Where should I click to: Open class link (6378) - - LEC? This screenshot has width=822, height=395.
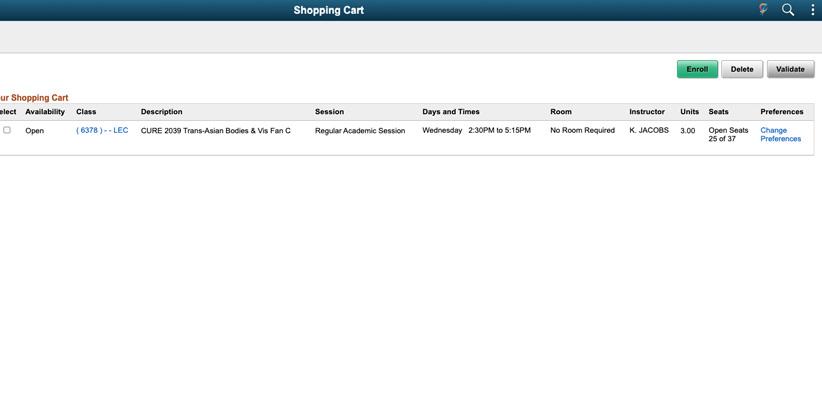pos(102,131)
